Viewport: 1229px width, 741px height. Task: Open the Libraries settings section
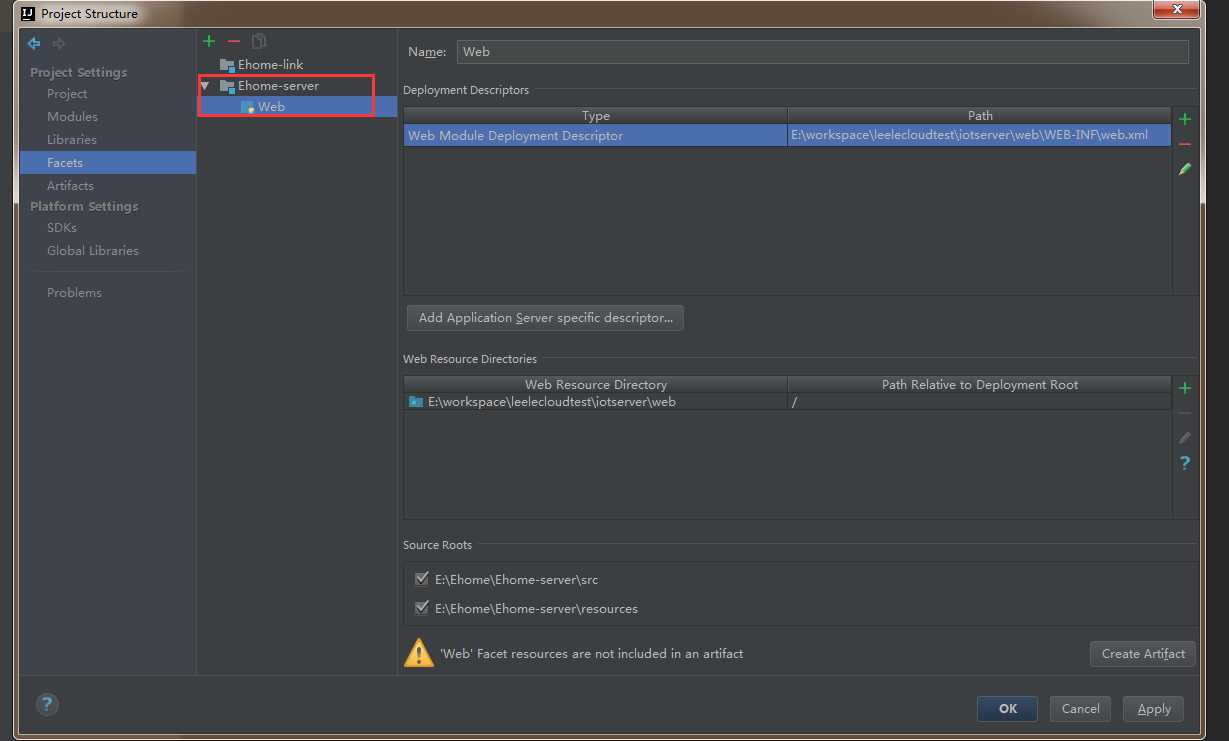coord(72,140)
